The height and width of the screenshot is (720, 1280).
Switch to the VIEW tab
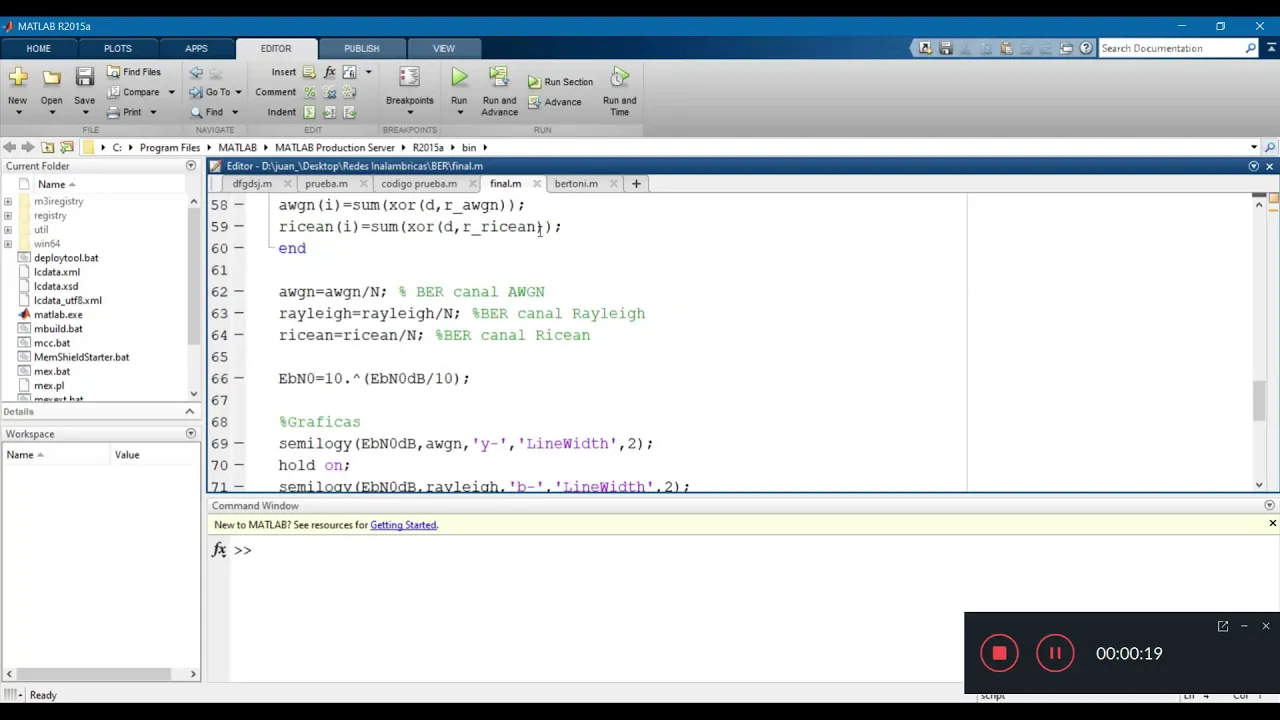pos(443,48)
